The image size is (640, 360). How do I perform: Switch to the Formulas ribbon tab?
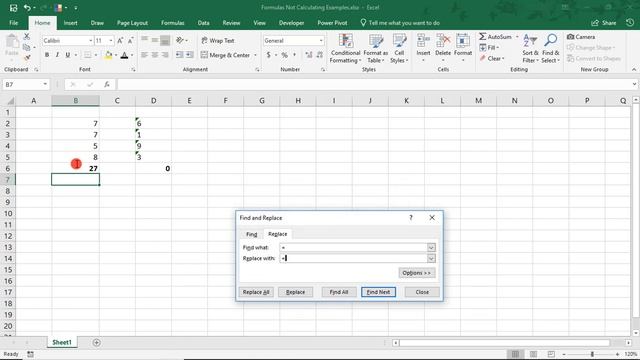point(173,23)
